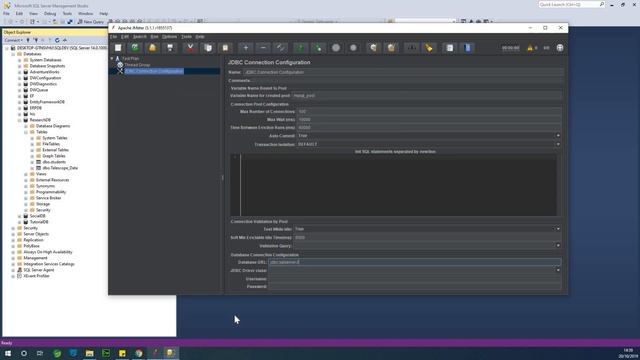
Task: Start the test with green Start icon
Action: 301,48
